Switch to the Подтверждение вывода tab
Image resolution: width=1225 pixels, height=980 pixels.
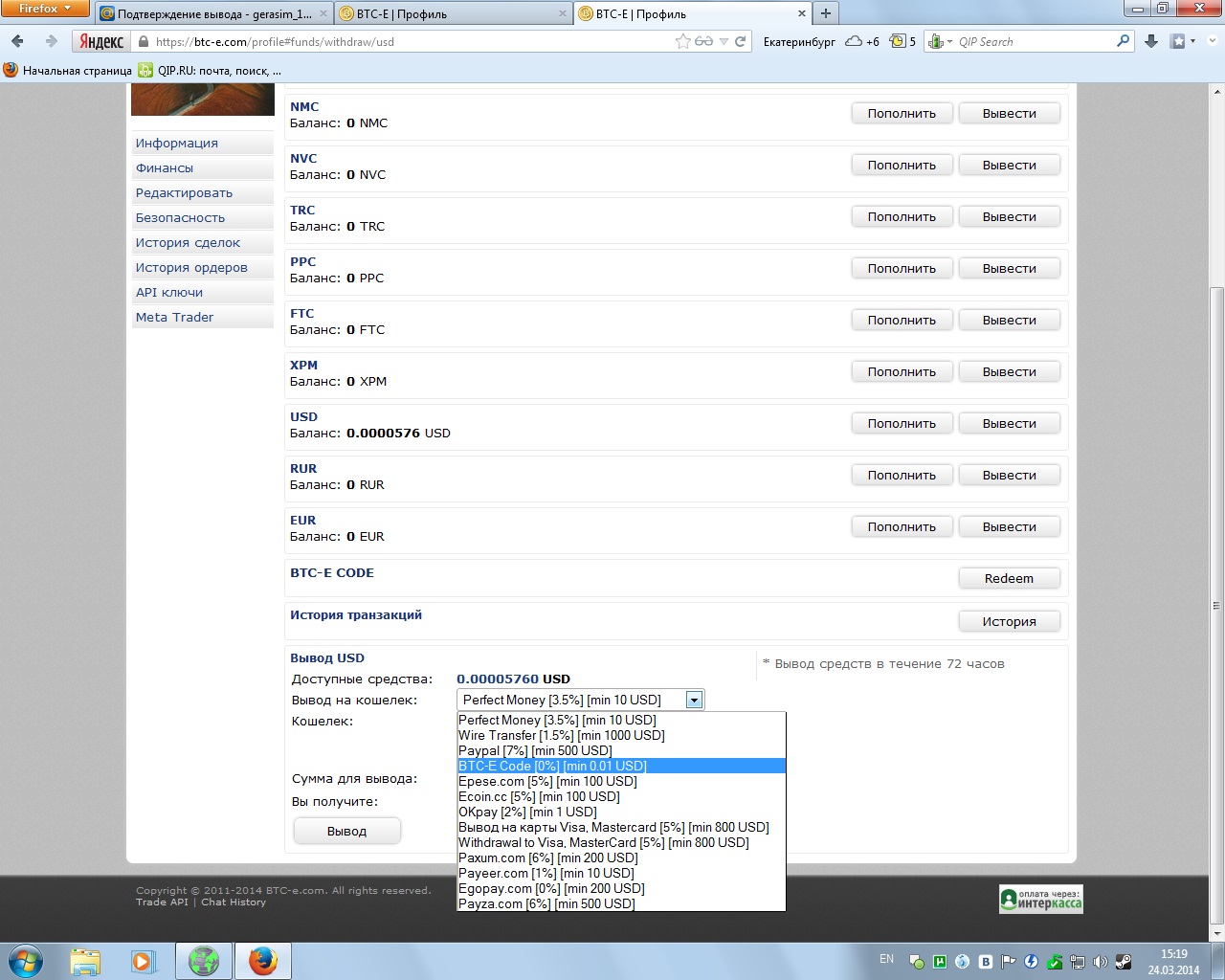213,13
